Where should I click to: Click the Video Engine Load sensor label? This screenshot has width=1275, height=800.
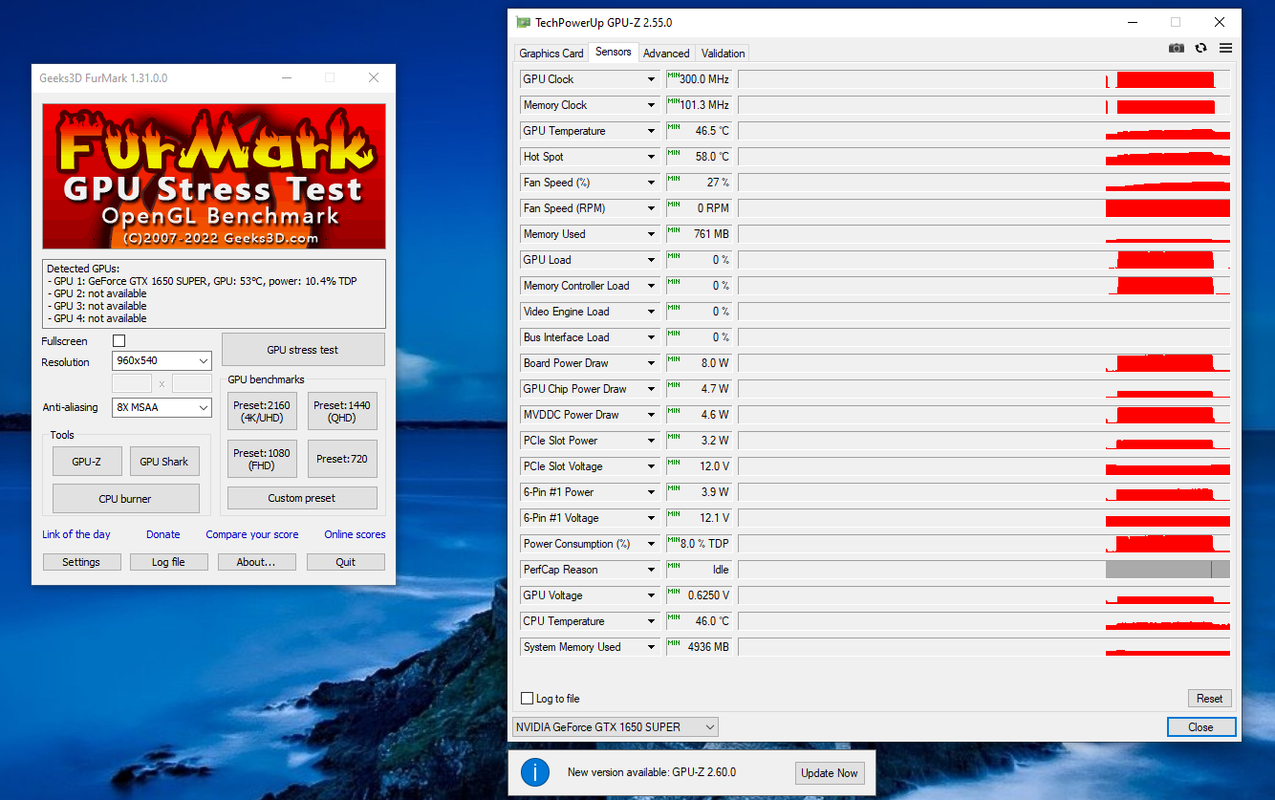(566, 312)
